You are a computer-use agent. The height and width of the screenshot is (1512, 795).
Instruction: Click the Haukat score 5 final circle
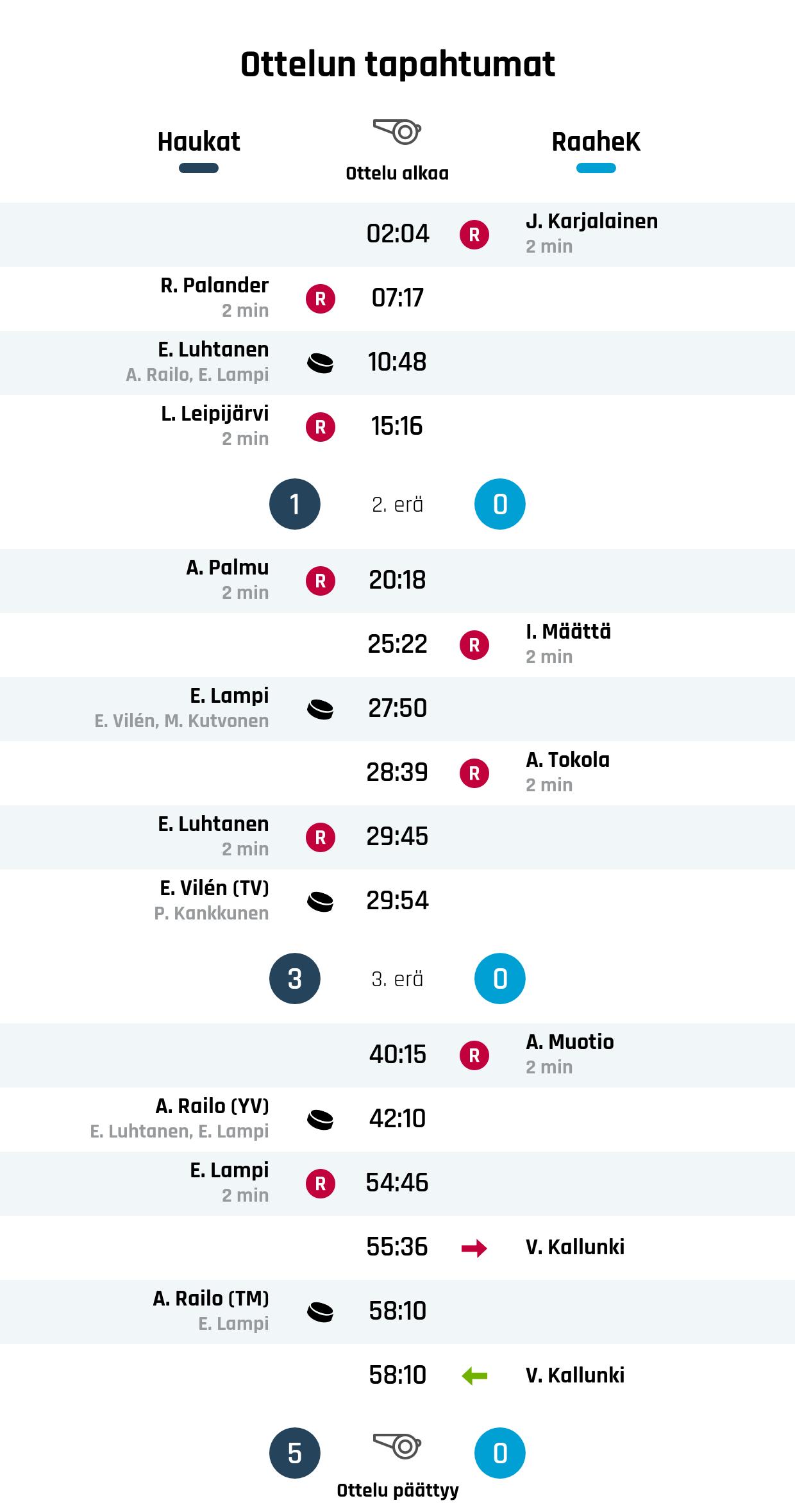[x=295, y=1453]
